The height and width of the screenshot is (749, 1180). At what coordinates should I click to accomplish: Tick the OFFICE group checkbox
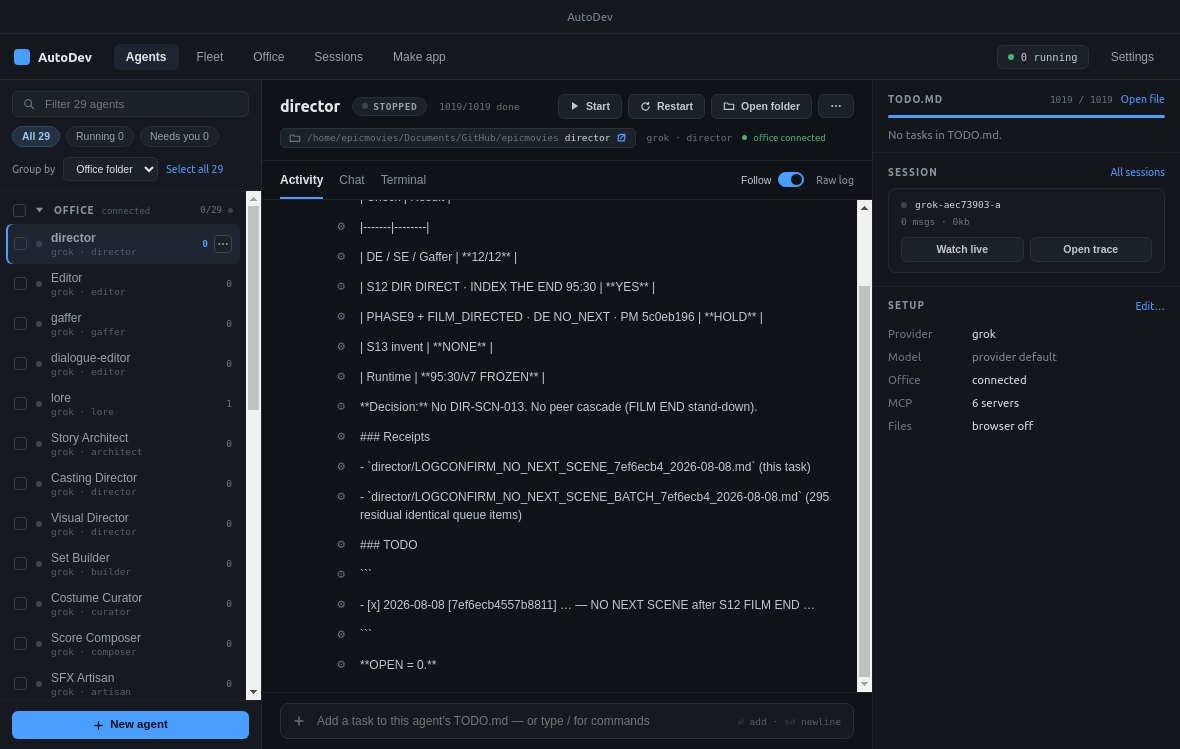click(20, 211)
